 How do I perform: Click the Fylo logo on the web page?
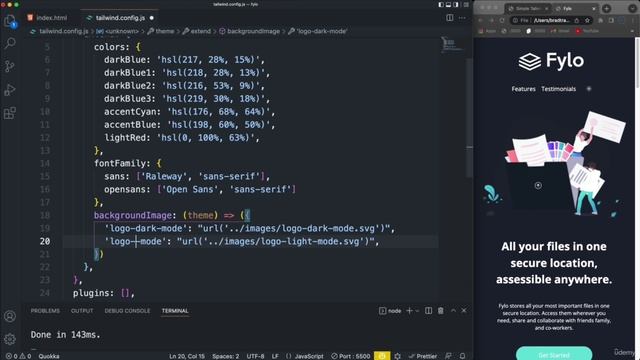click(x=551, y=61)
